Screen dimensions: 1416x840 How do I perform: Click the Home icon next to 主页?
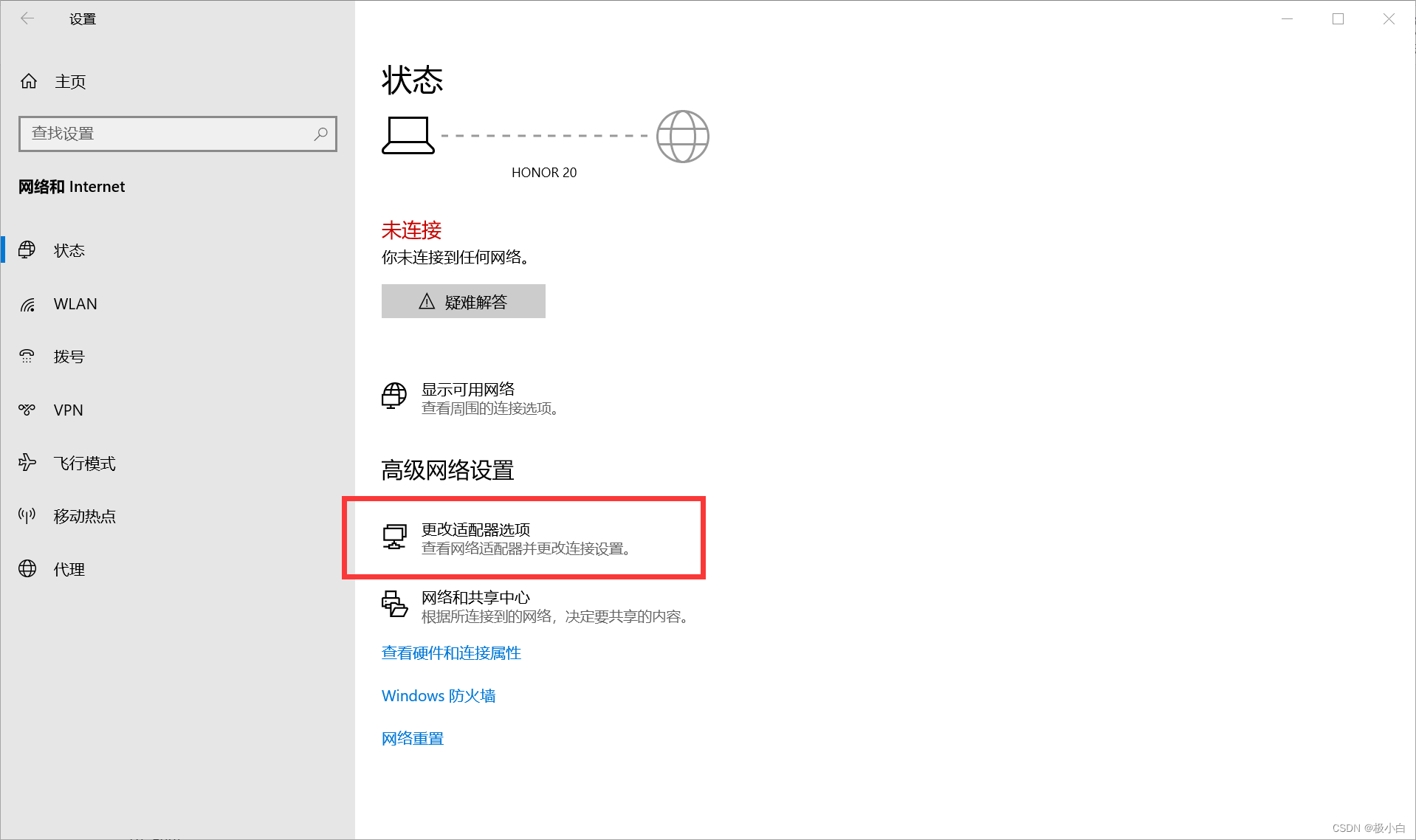coord(28,81)
